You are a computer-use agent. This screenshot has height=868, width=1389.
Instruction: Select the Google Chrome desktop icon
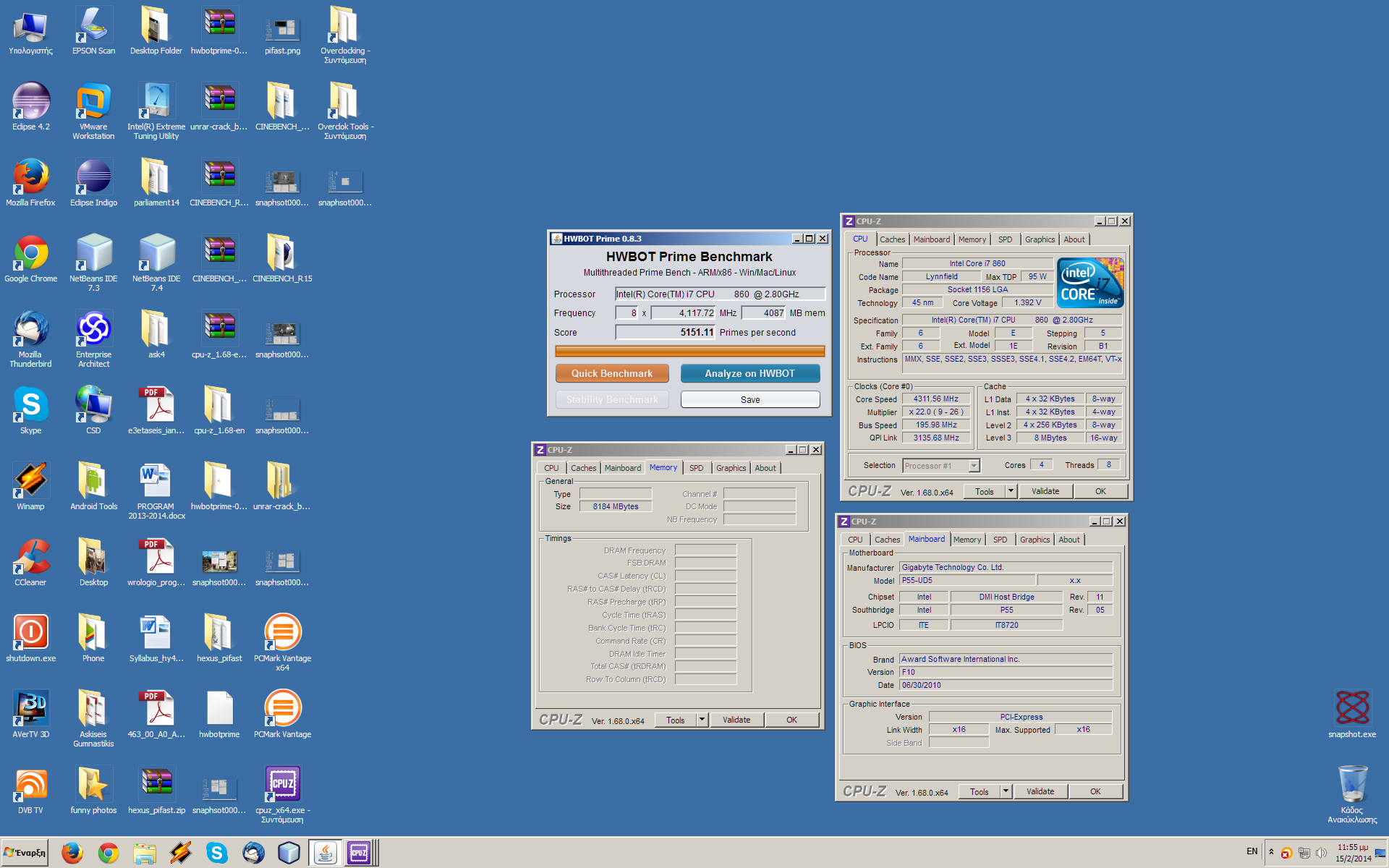pyautogui.click(x=31, y=259)
